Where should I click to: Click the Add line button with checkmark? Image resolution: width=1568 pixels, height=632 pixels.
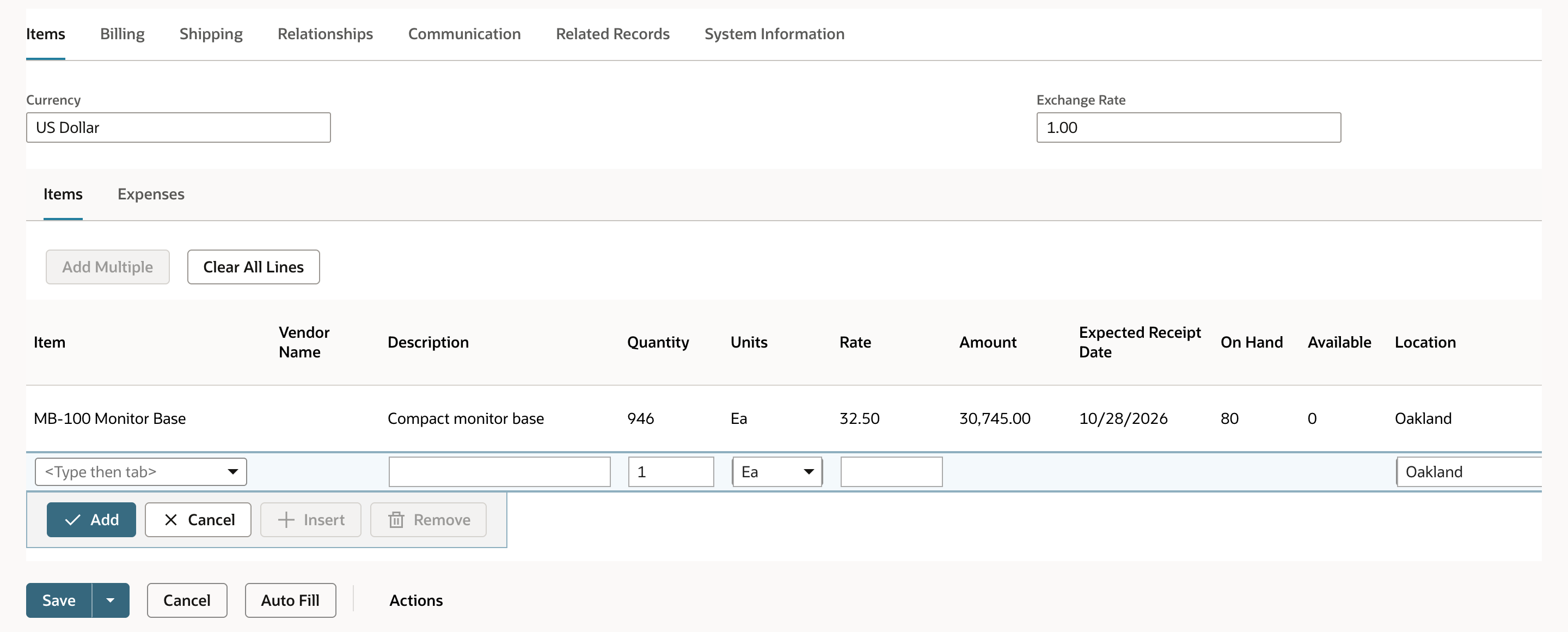tap(91, 520)
